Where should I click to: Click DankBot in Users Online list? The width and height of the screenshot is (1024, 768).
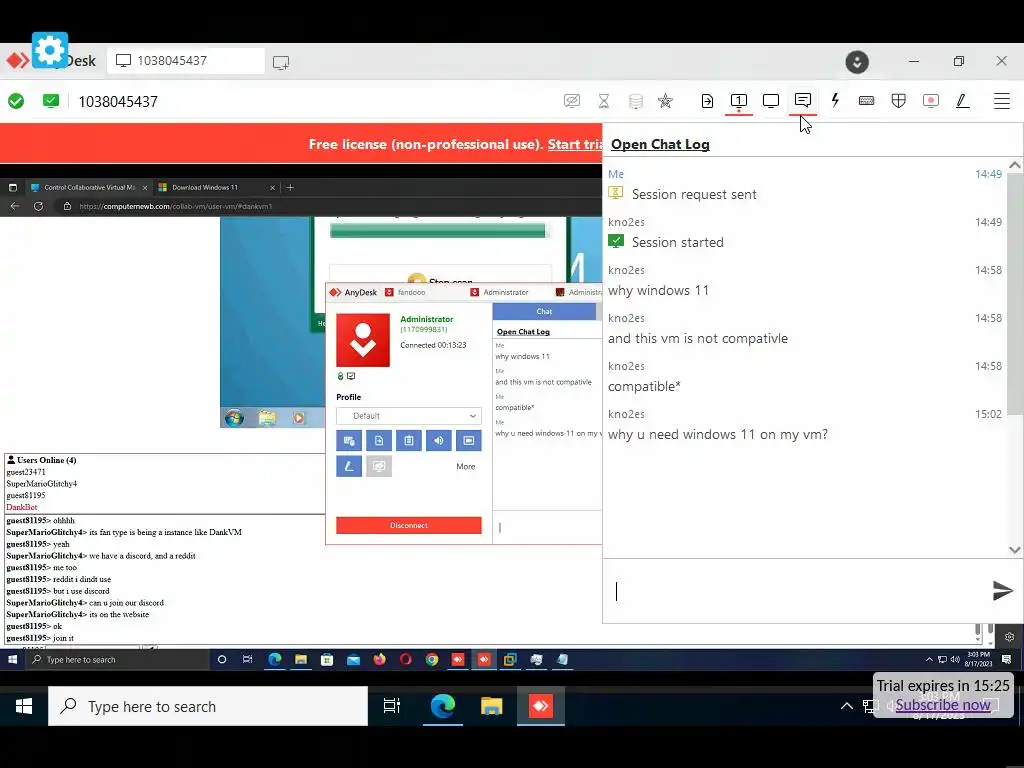point(22,507)
